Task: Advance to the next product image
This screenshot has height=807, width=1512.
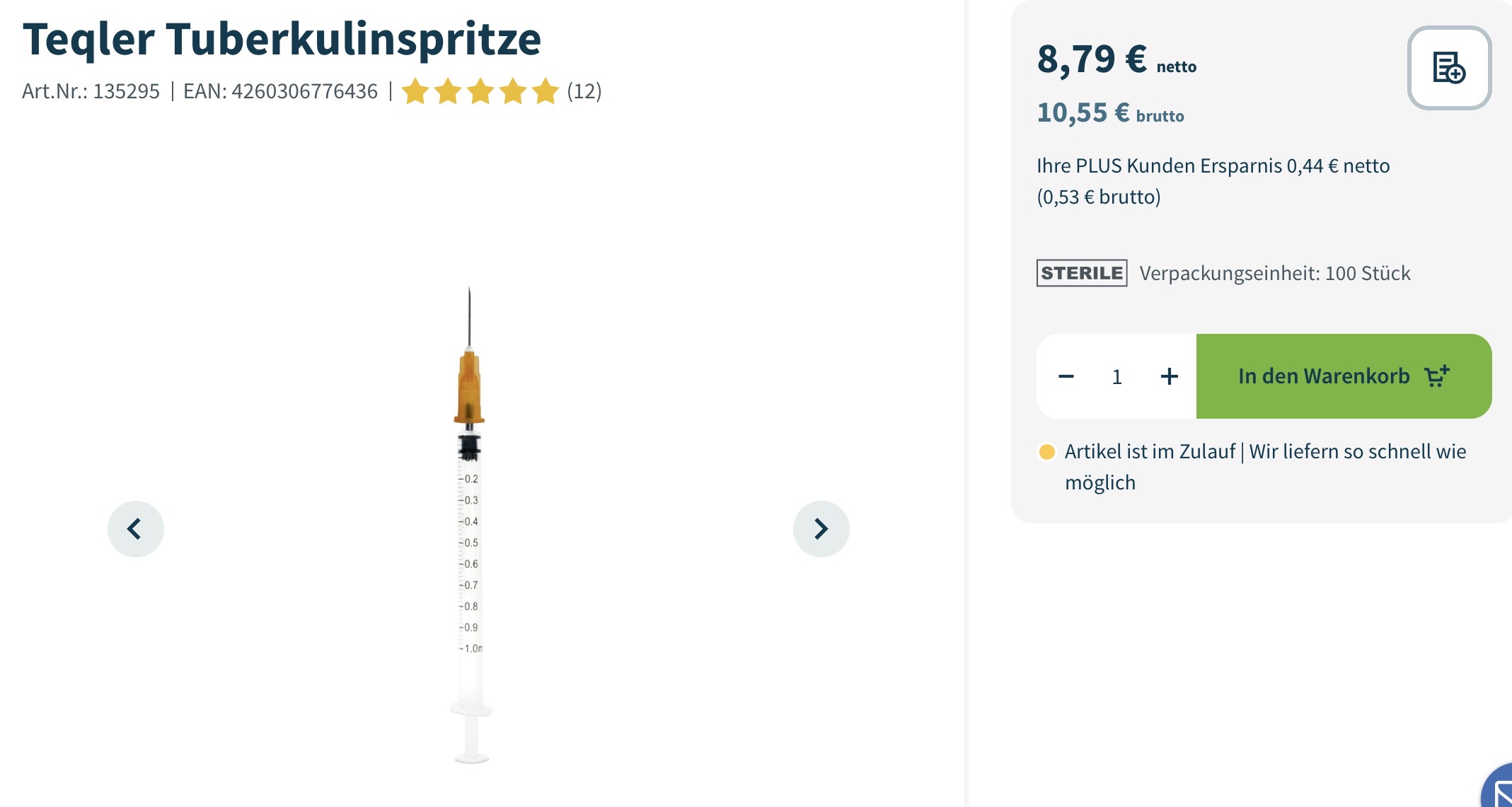Action: click(821, 529)
